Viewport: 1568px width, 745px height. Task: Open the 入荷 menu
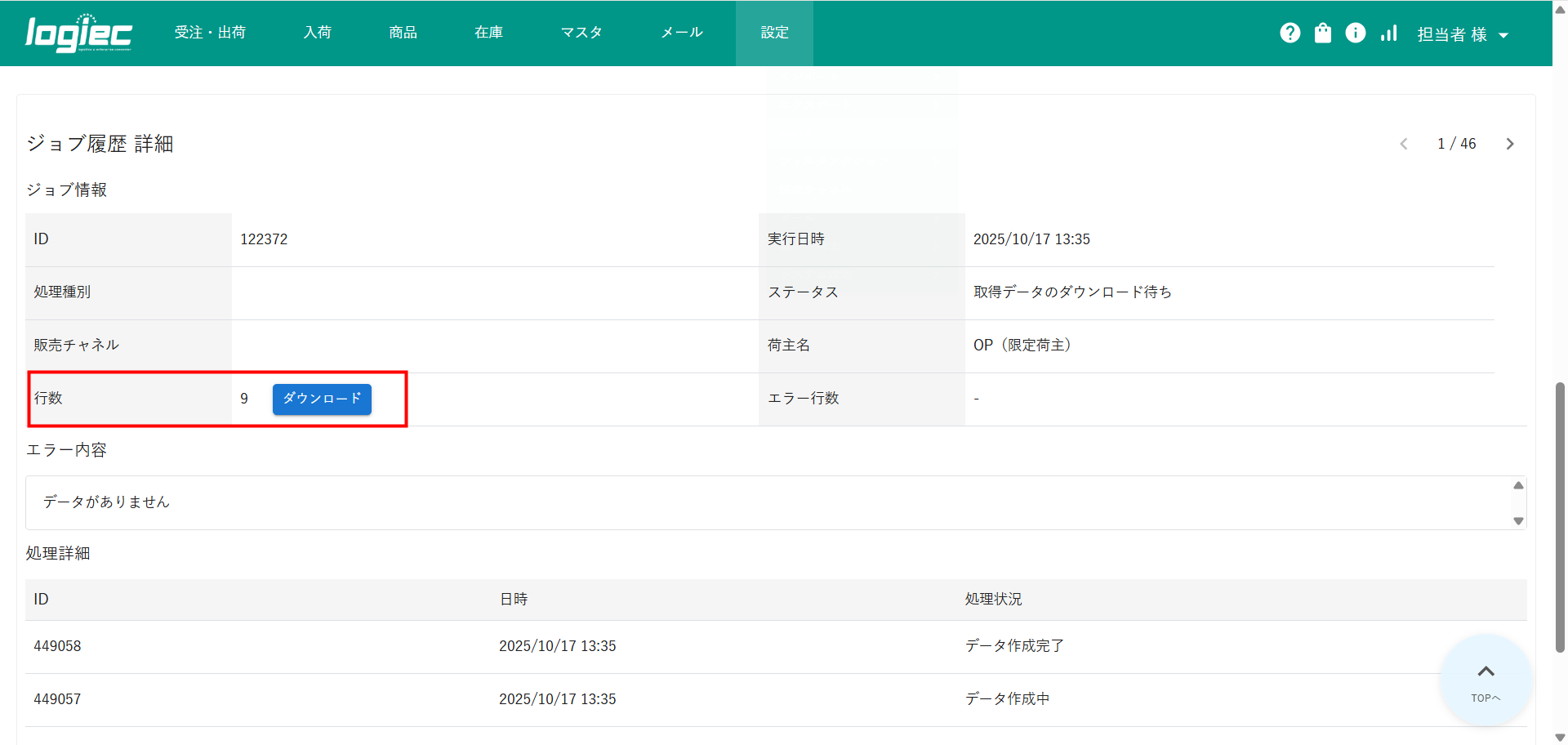318,33
